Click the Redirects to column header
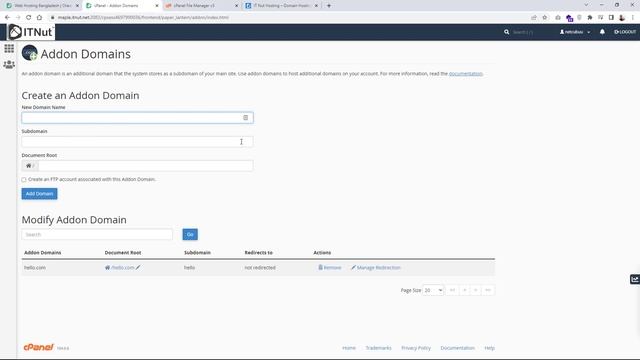This screenshot has width=640, height=360. pyautogui.click(x=258, y=253)
